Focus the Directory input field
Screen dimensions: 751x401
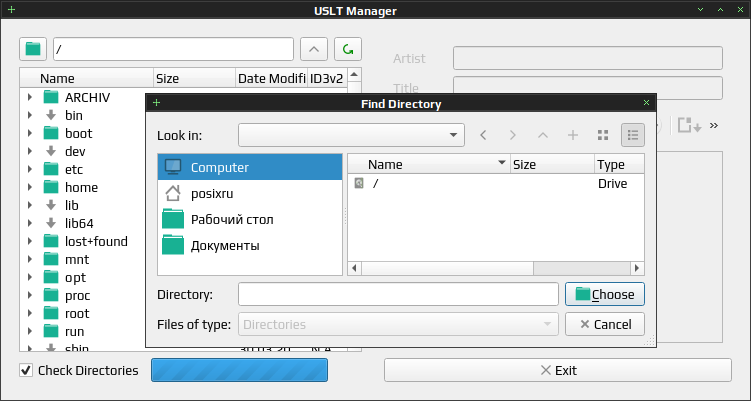click(x=398, y=294)
